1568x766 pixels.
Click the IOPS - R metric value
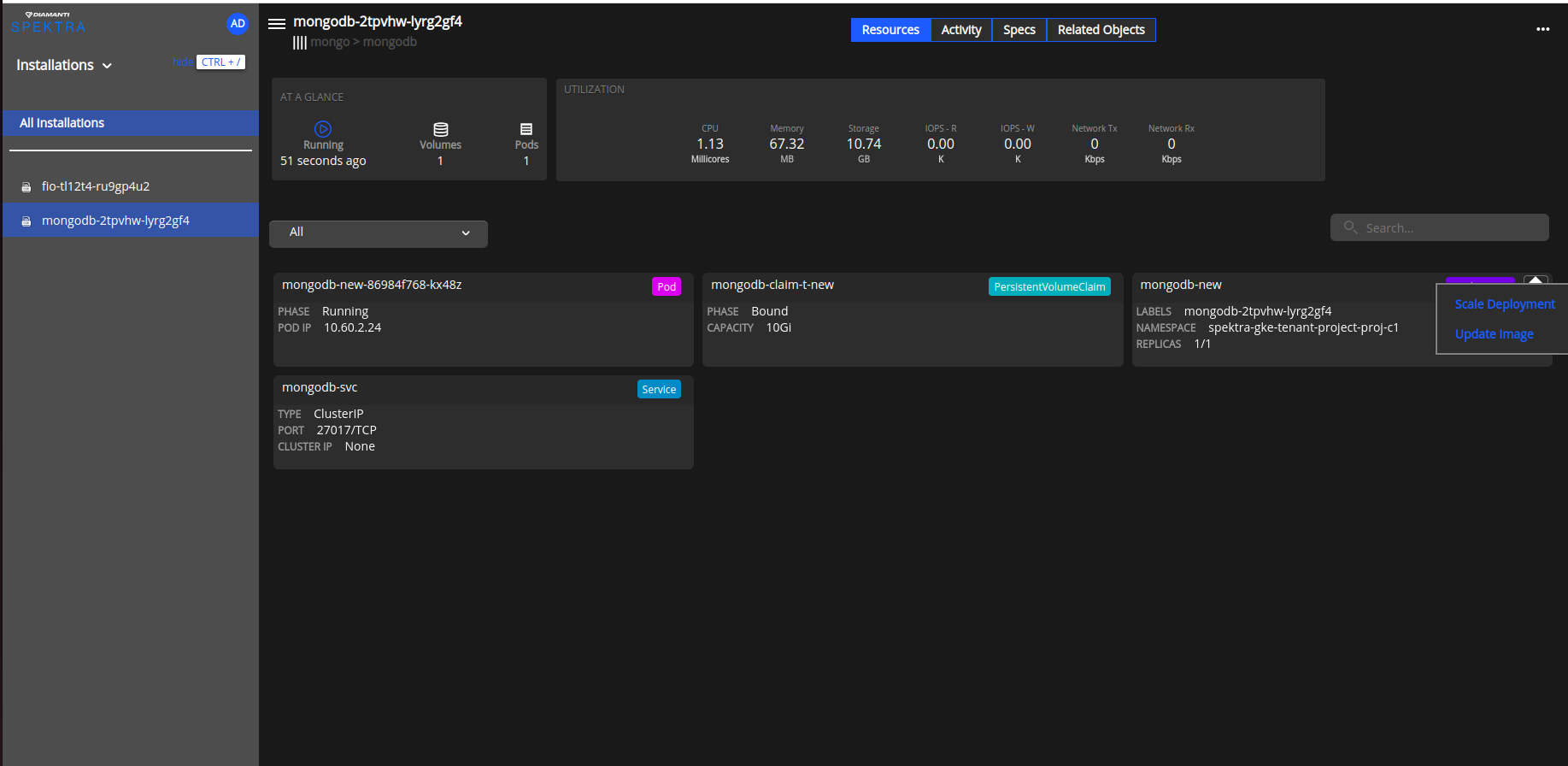pyautogui.click(x=941, y=144)
